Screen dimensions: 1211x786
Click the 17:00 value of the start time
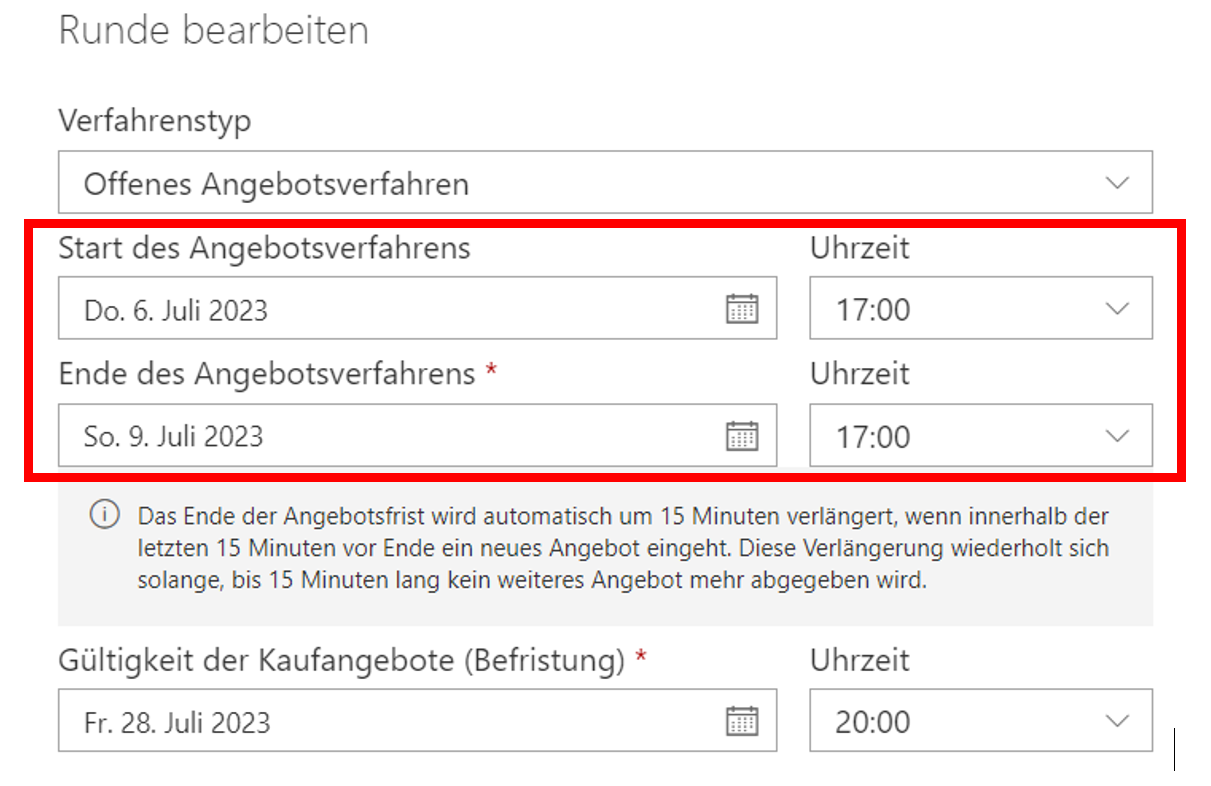point(873,310)
